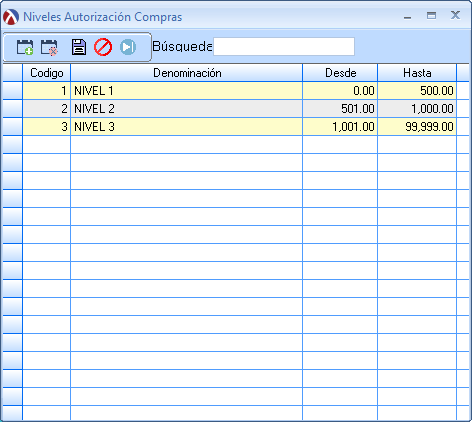472x422 pixels.
Task: Click the Hasta value 99,999.00
Action: (x=417, y=127)
